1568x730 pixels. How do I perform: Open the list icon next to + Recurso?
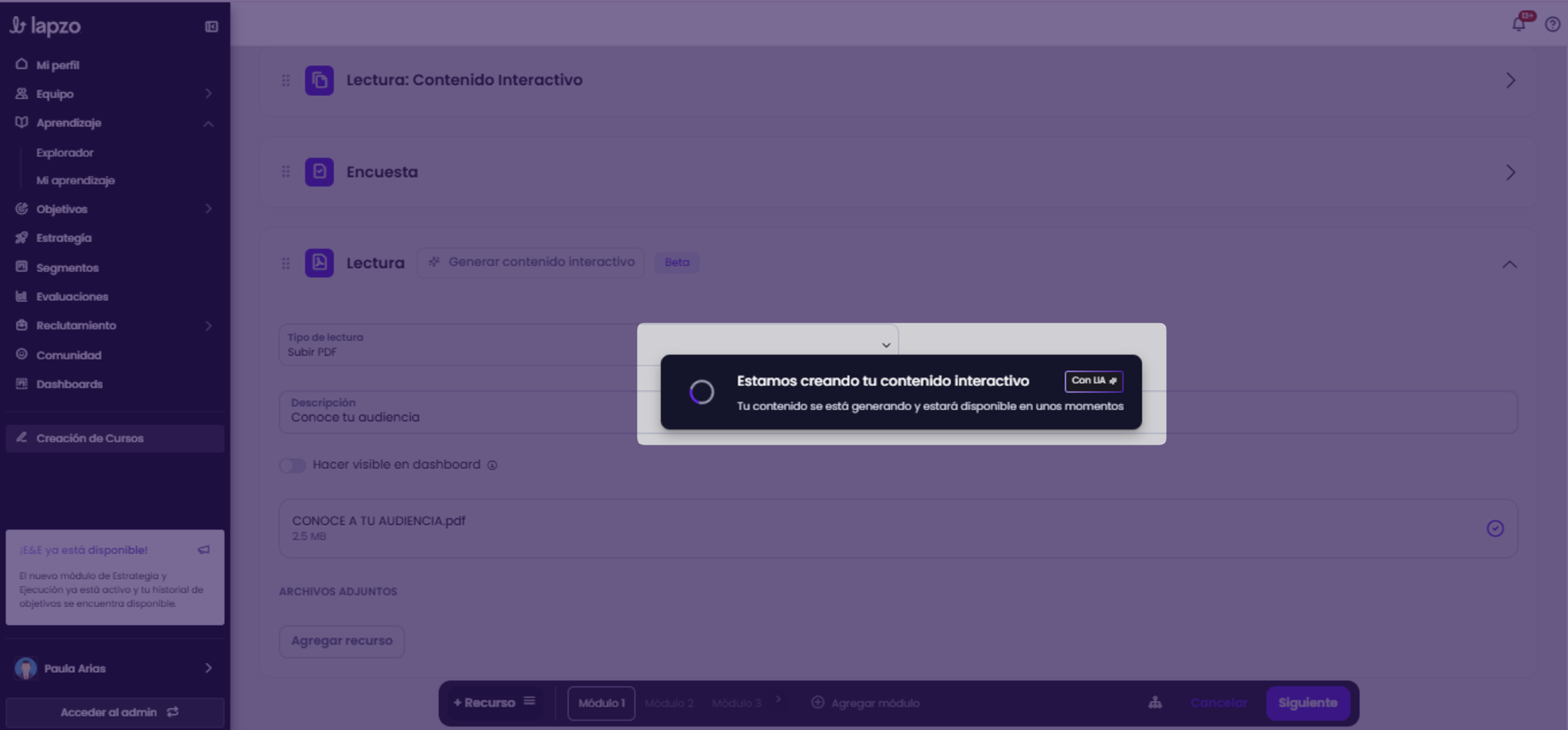pyautogui.click(x=530, y=701)
